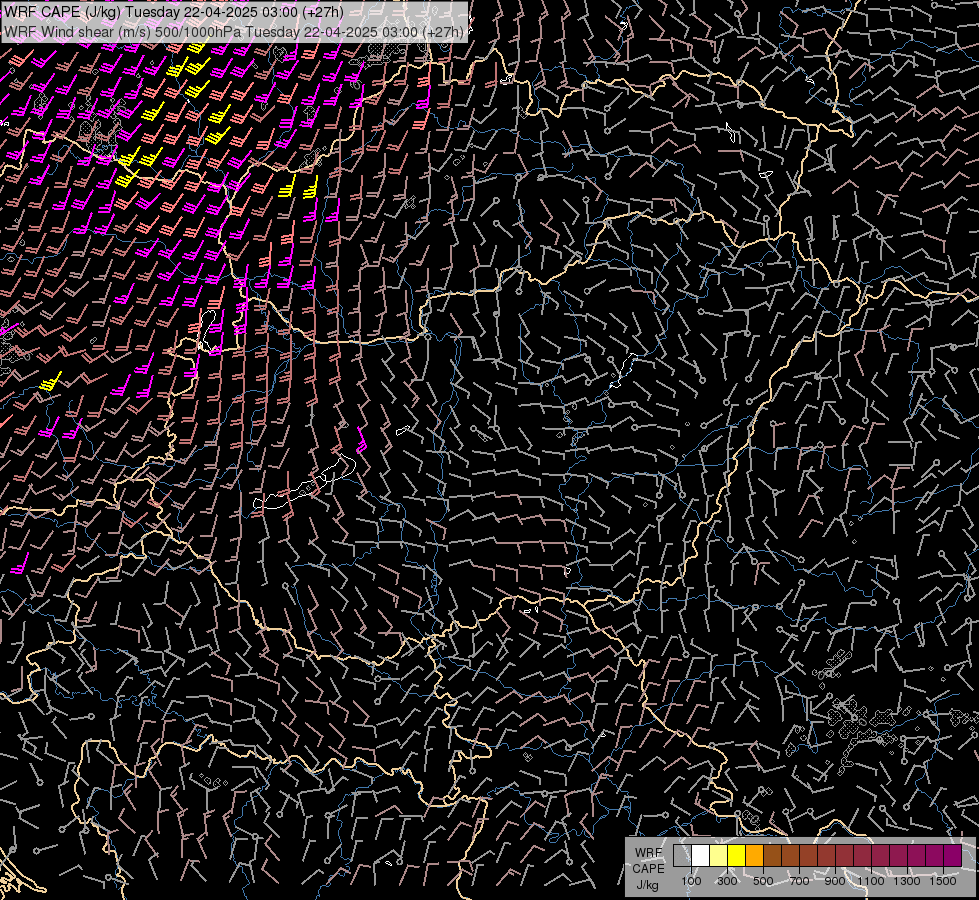Click the purple last CAPE legend swatch
The height and width of the screenshot is (900, 979).
[x=953, y=856]
